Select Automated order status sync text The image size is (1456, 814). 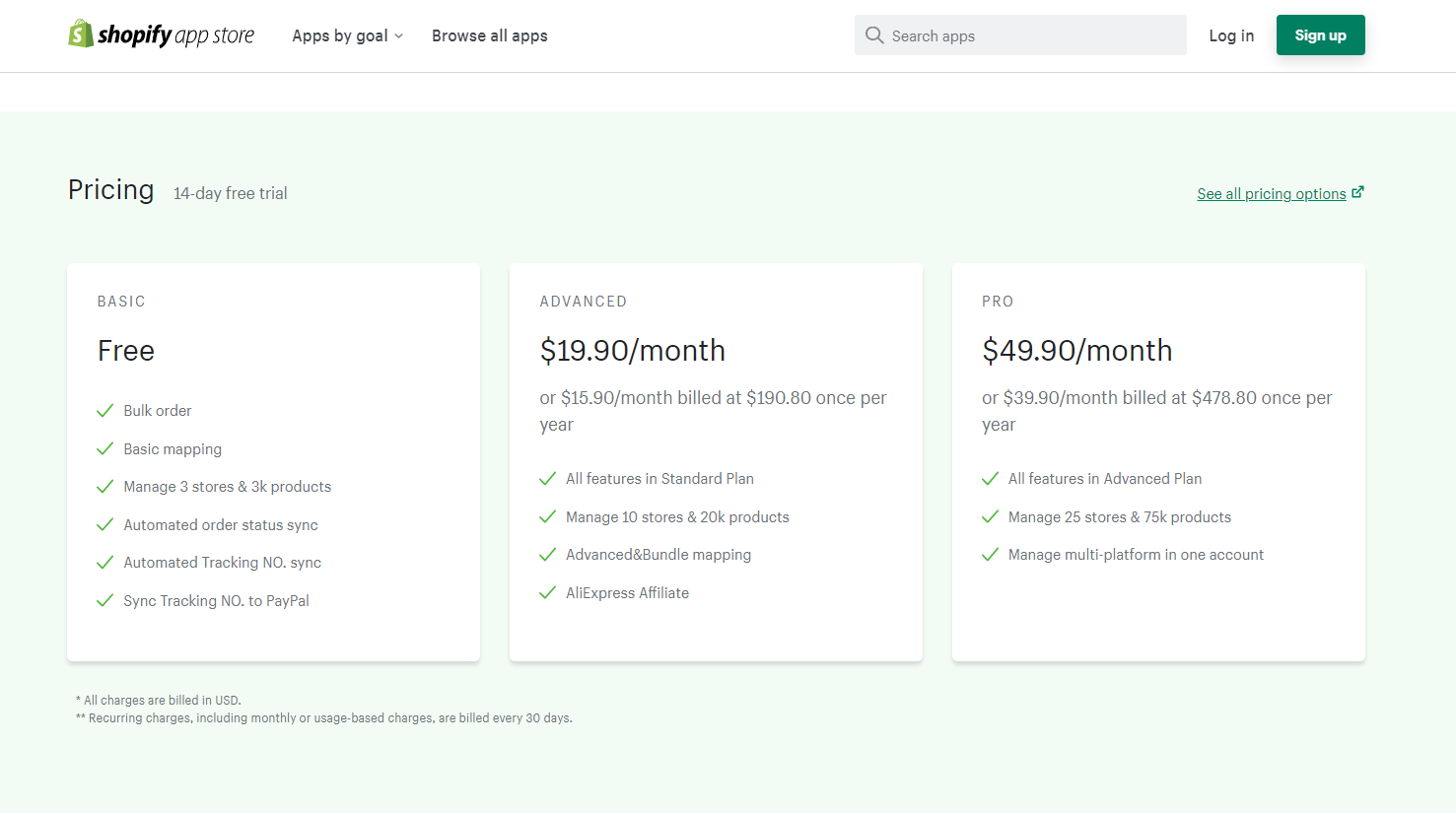tap(221, 525)
